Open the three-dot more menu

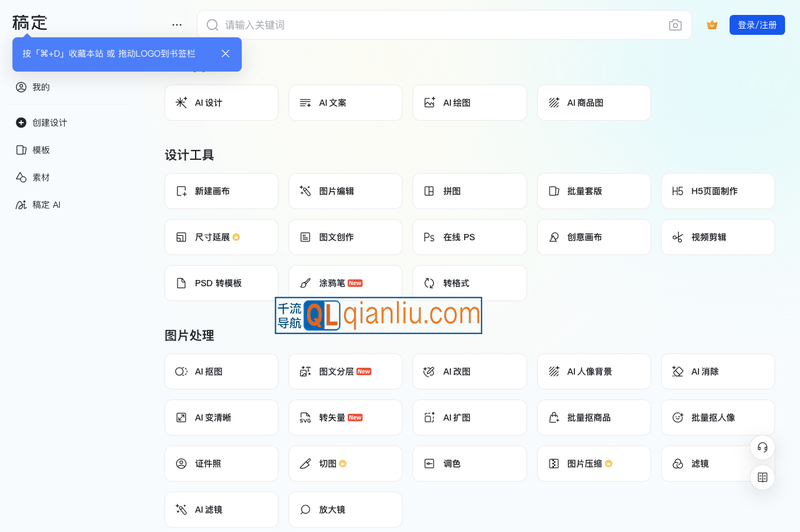(x=177, y=24)
